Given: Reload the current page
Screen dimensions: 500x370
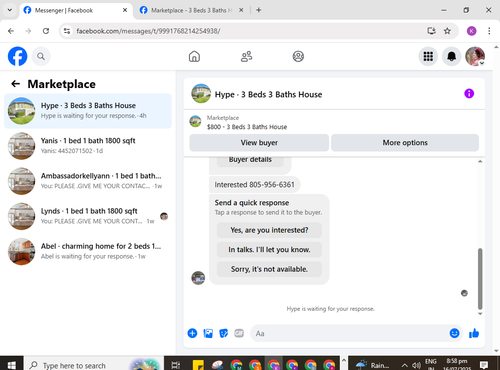Looking at the screenshot, I should point(46,31).
